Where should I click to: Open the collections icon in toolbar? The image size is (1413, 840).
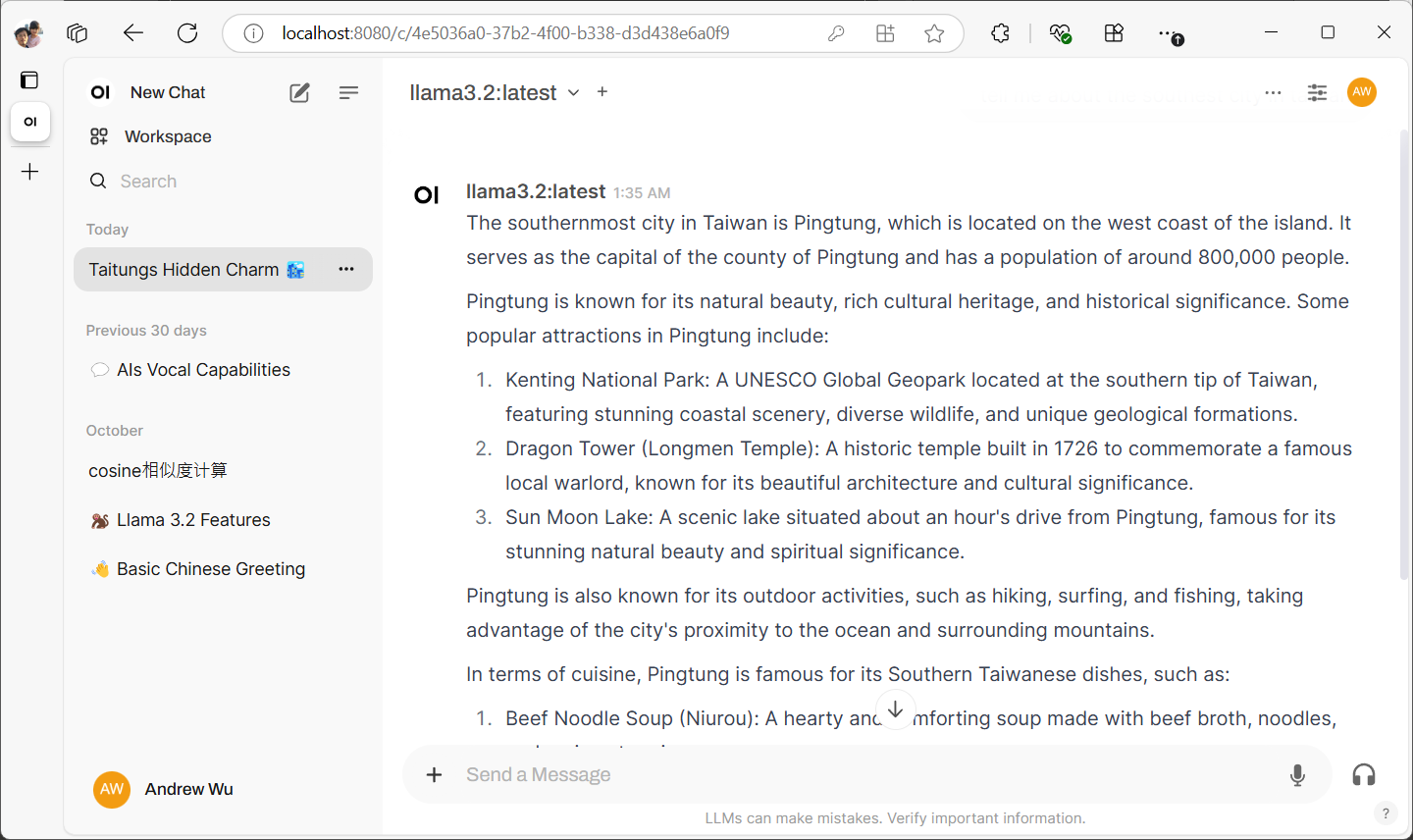pyautogui.click(x=1114, y=33)
